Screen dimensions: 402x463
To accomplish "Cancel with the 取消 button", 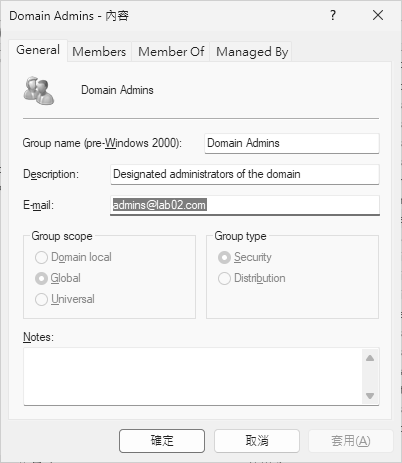I will click(257, 441).
